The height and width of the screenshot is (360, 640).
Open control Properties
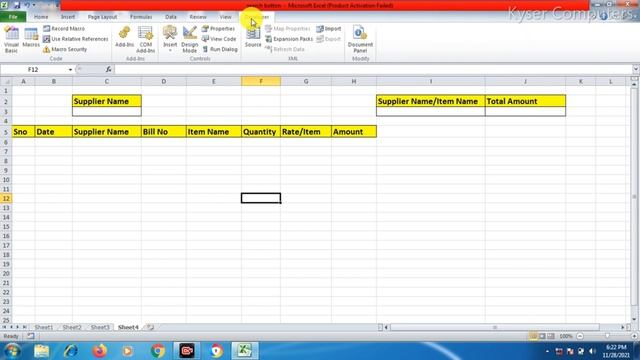point(218,29)
